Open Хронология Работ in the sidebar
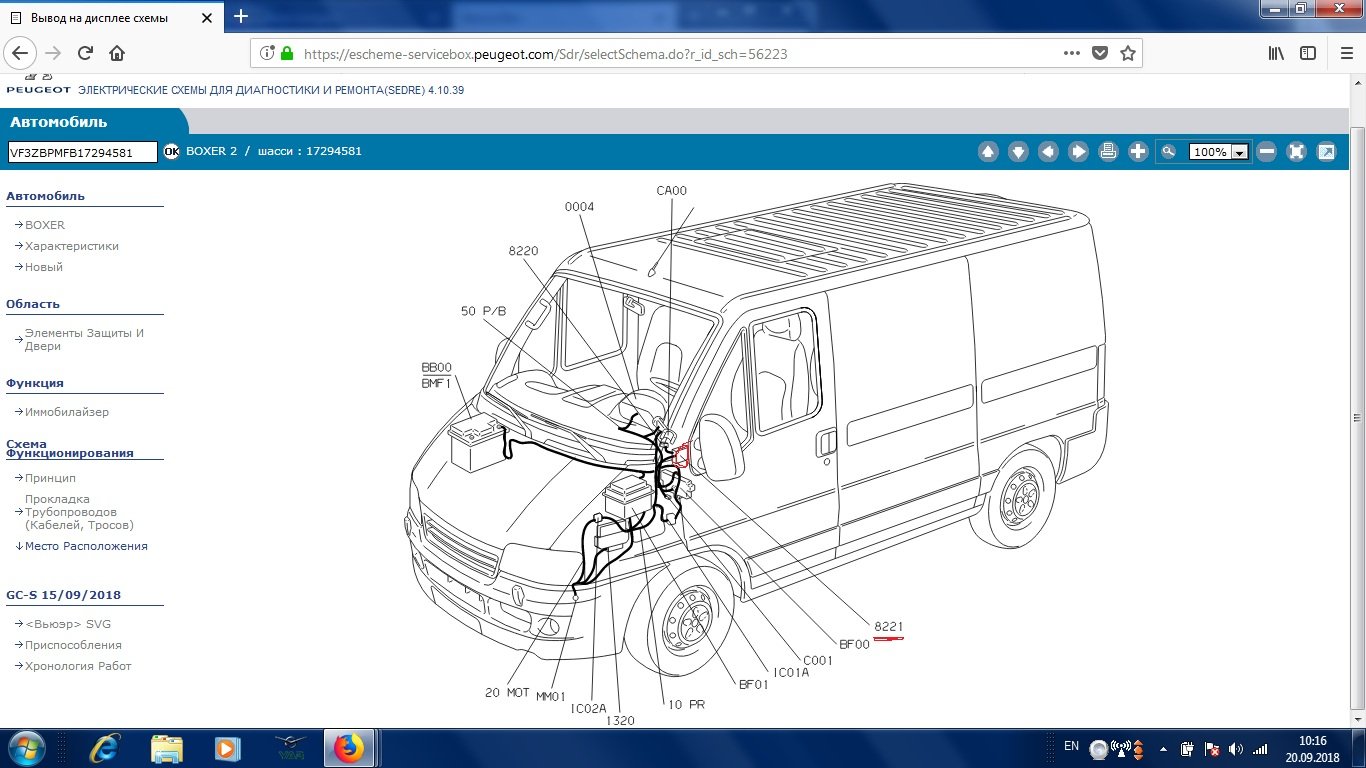 (78, 666)
